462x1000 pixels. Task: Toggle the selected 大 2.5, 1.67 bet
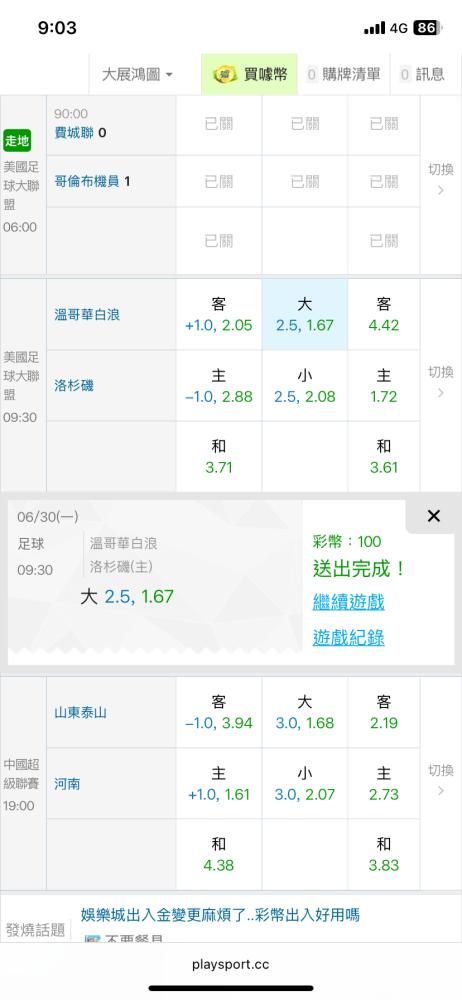[305, 314]
